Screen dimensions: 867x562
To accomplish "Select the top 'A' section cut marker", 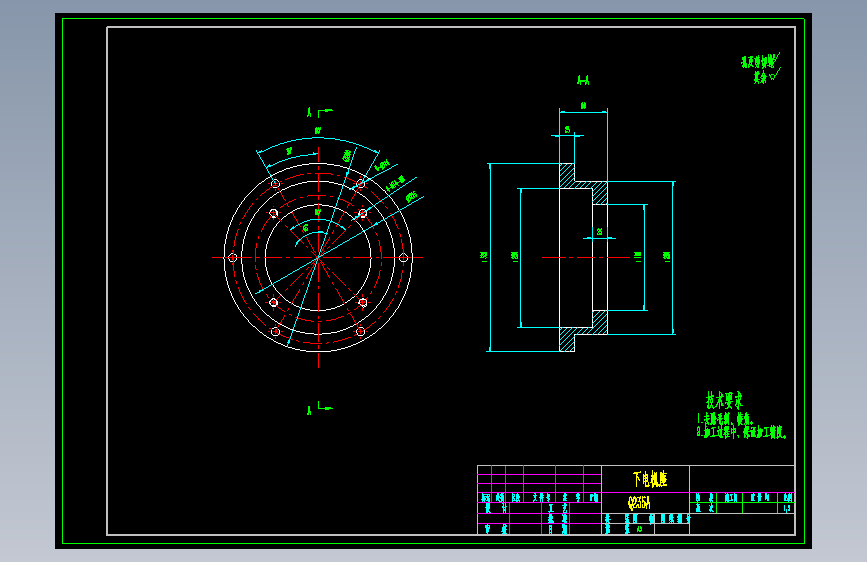I will [310, 112].
